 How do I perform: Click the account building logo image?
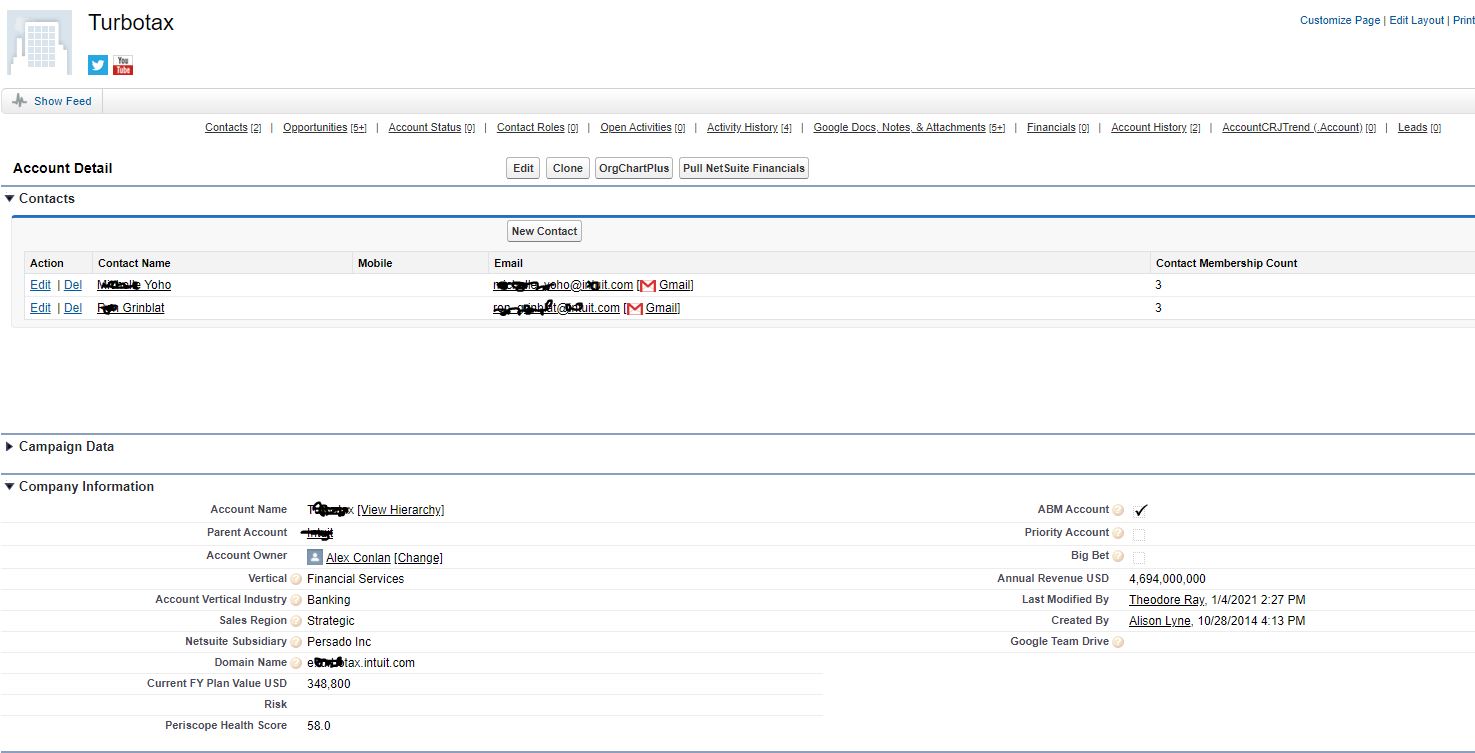pyautogui.click(x=40, y=43)
